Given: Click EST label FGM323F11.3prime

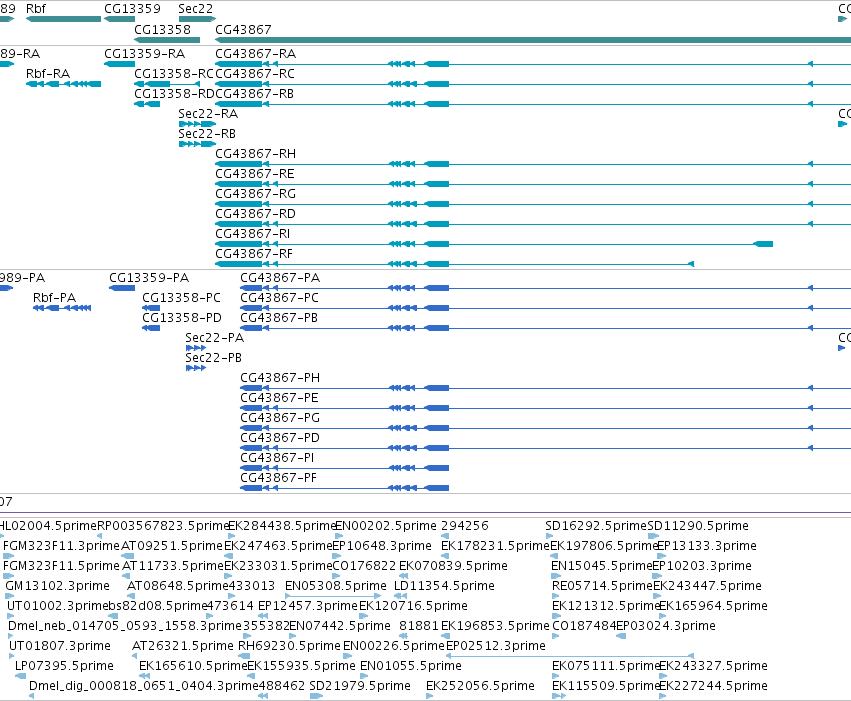Looking at the screenshot, I should pos(61,546).
